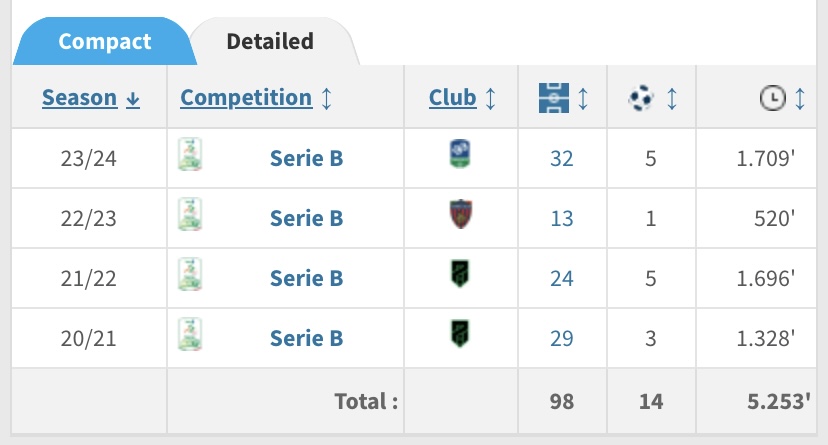Viewport: 828px width, 445px height.
Task: Click the Serie B logo in the 21/22 row
Action: 190,274
